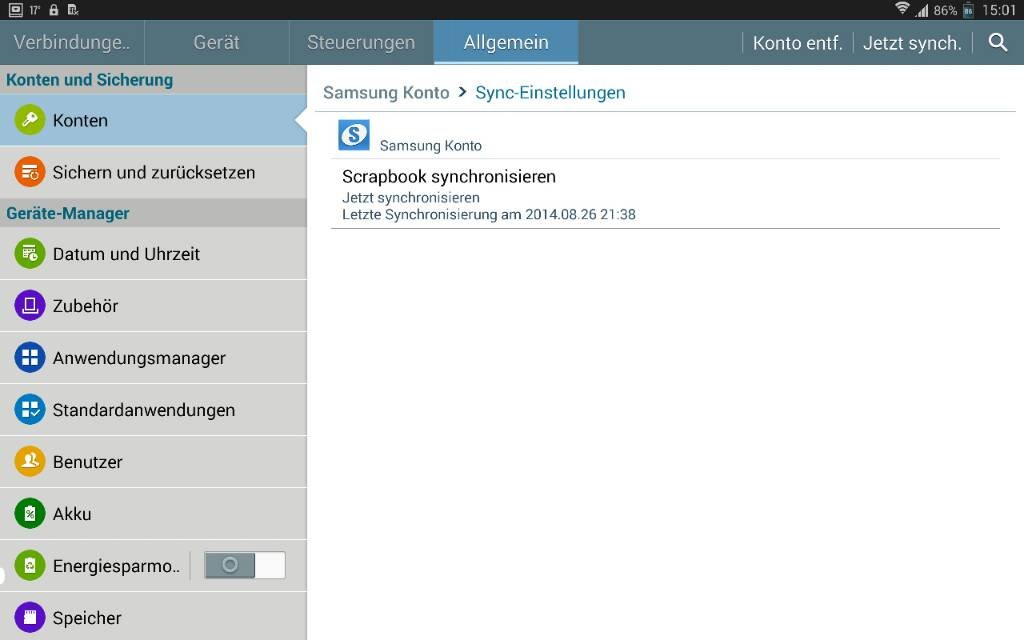This screenshot has width=1024, height=640.
Task: Tap the purple Speicher SD card icon
Action: [x=29, y=618]
